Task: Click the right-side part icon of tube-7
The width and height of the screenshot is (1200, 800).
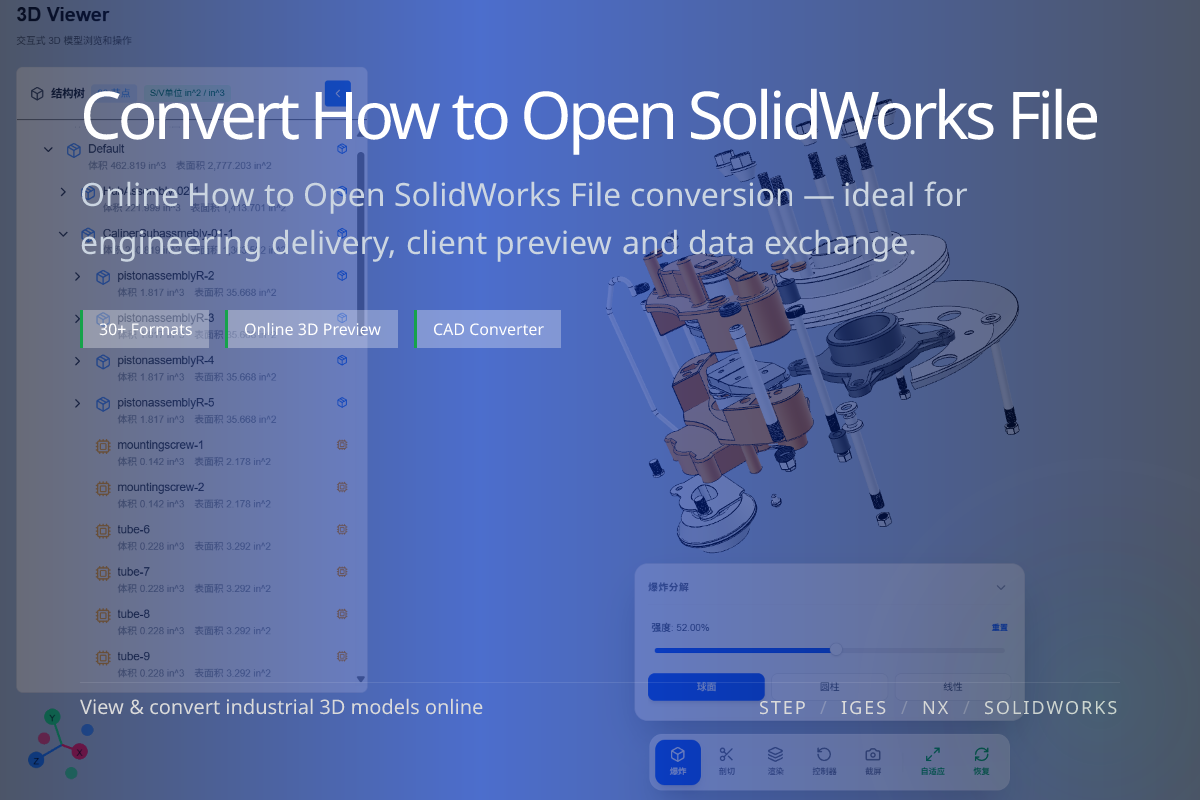Action: click(x=342, y=572)
